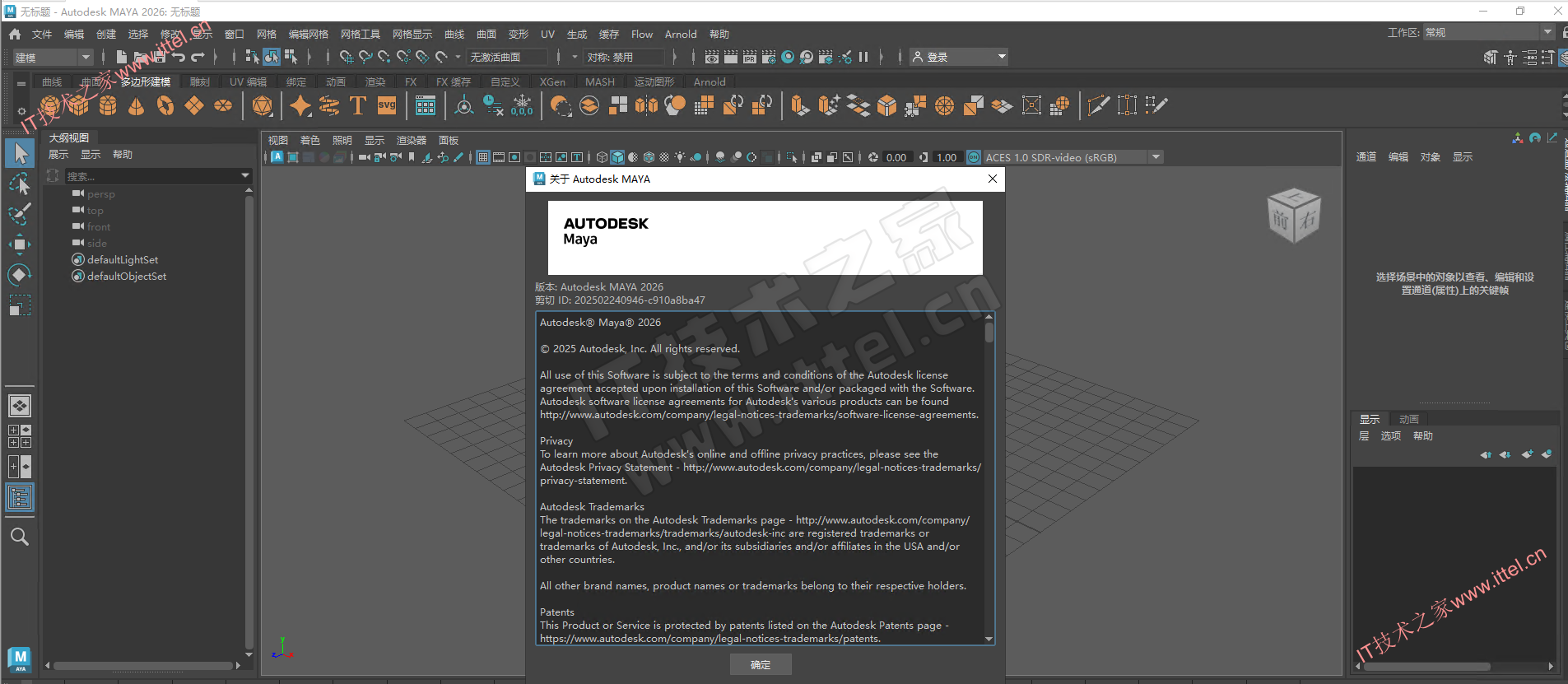Image resolution: width=1568 pixels, height=684 pixels.
Task: Click the Bevel shelf icon
Action: (886, 105)
